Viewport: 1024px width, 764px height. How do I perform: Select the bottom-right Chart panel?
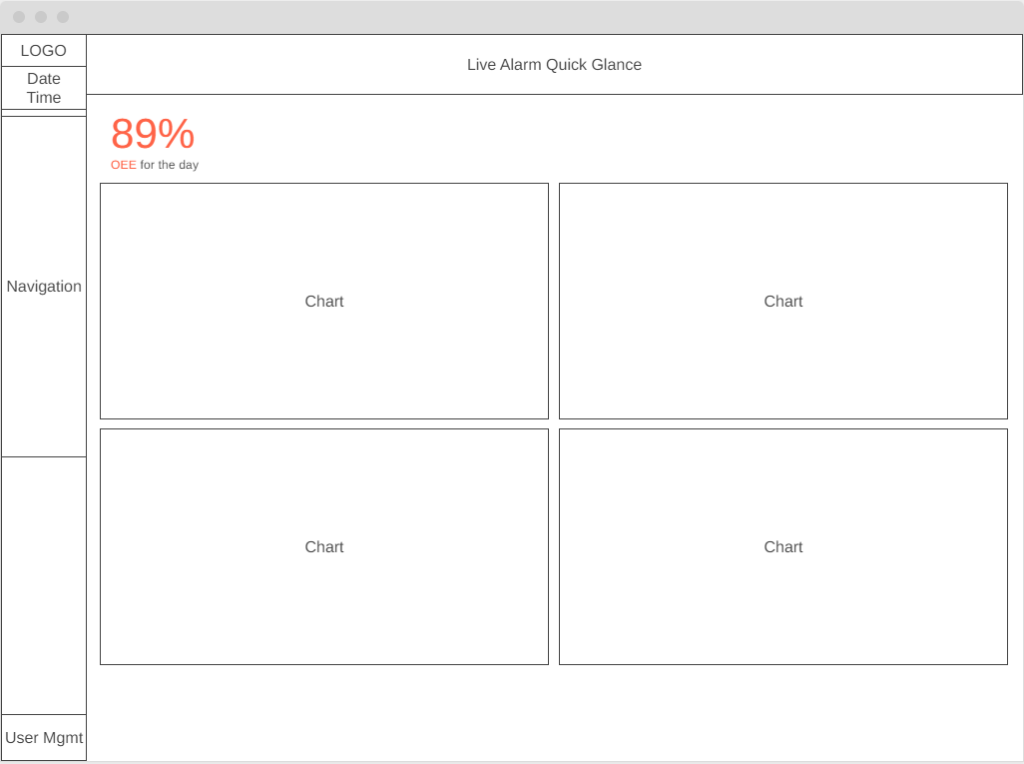tap(783, 547)
